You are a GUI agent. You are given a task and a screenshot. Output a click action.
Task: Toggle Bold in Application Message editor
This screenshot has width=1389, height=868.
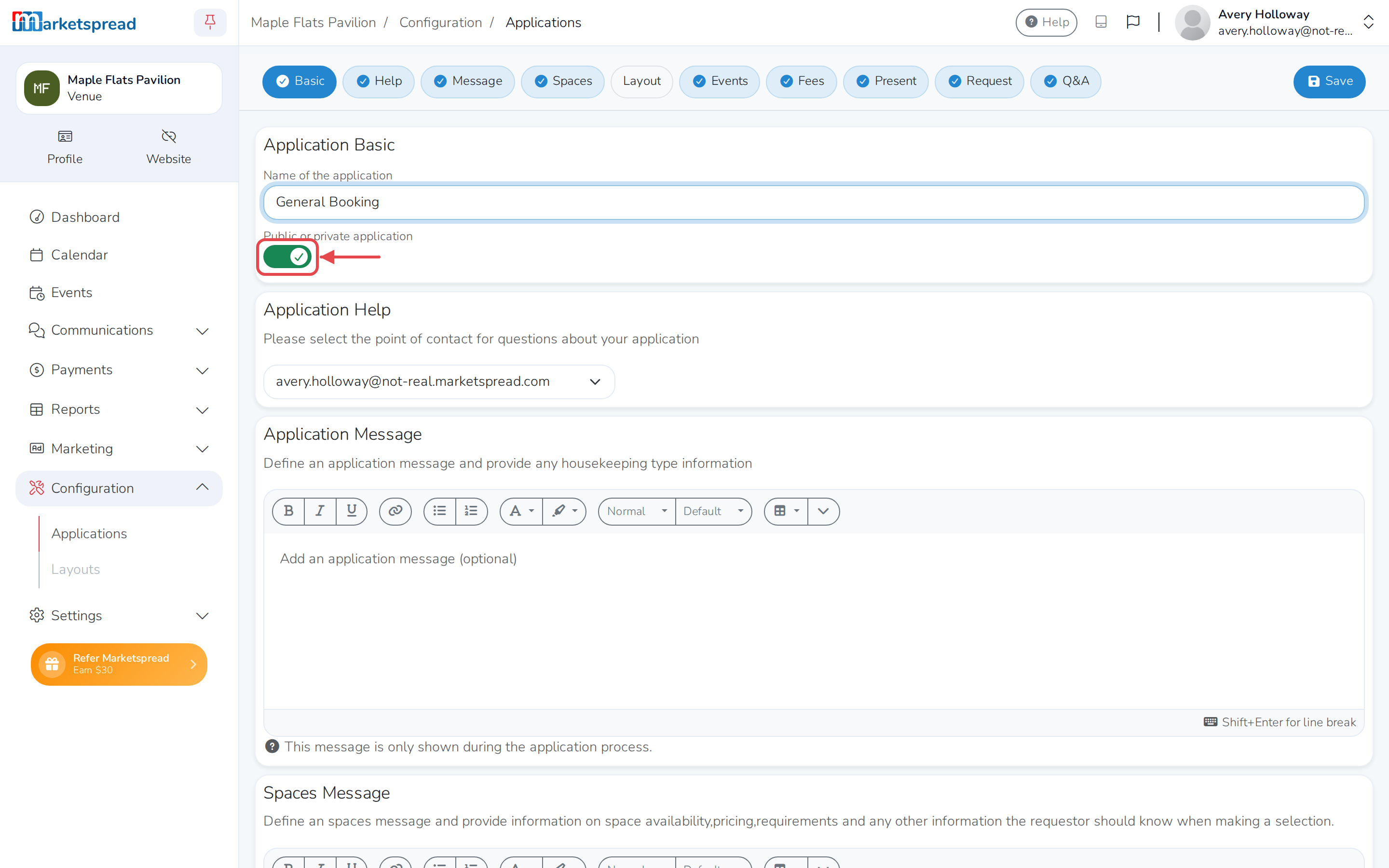pos(288,511)
